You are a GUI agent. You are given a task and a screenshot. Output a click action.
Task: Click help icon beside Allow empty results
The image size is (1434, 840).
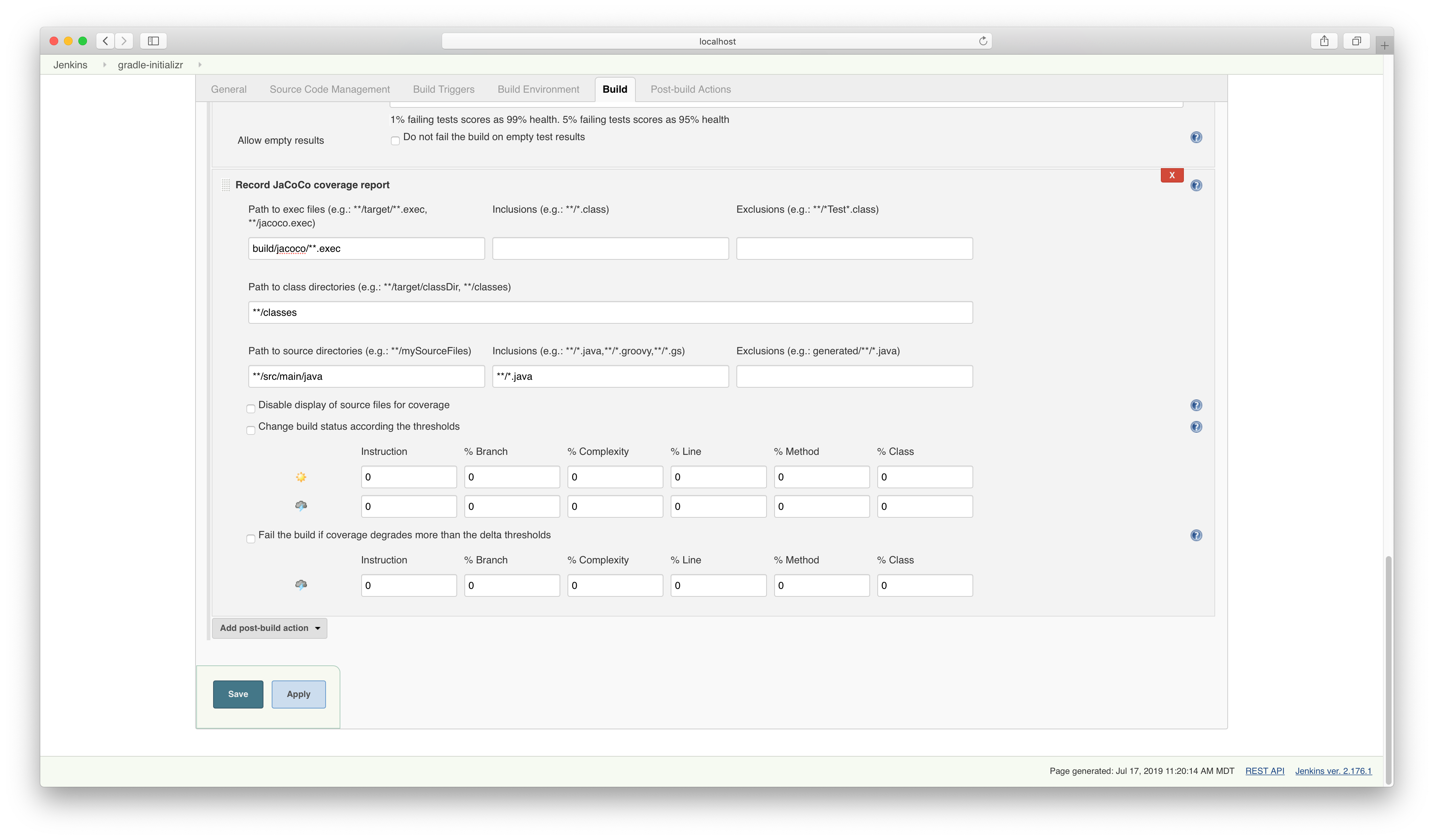pos(1196,137)
